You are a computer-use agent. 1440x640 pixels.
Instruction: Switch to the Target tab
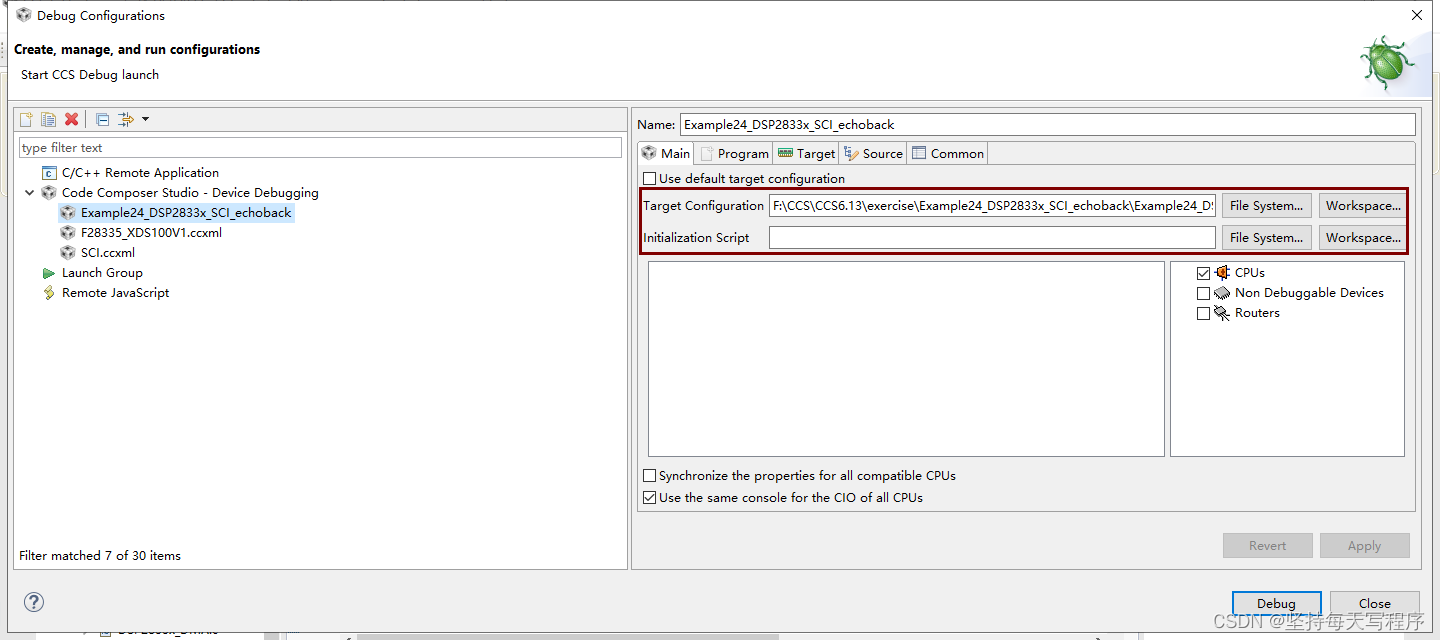[806, 153]
